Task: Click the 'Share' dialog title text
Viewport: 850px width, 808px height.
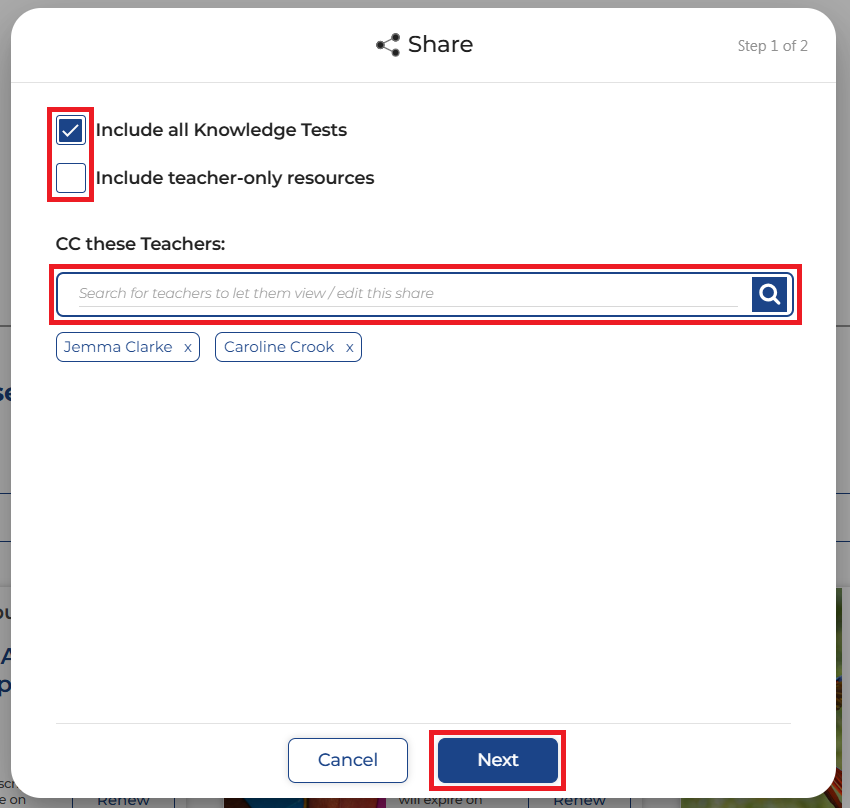Action: click(x=440, y=45)
